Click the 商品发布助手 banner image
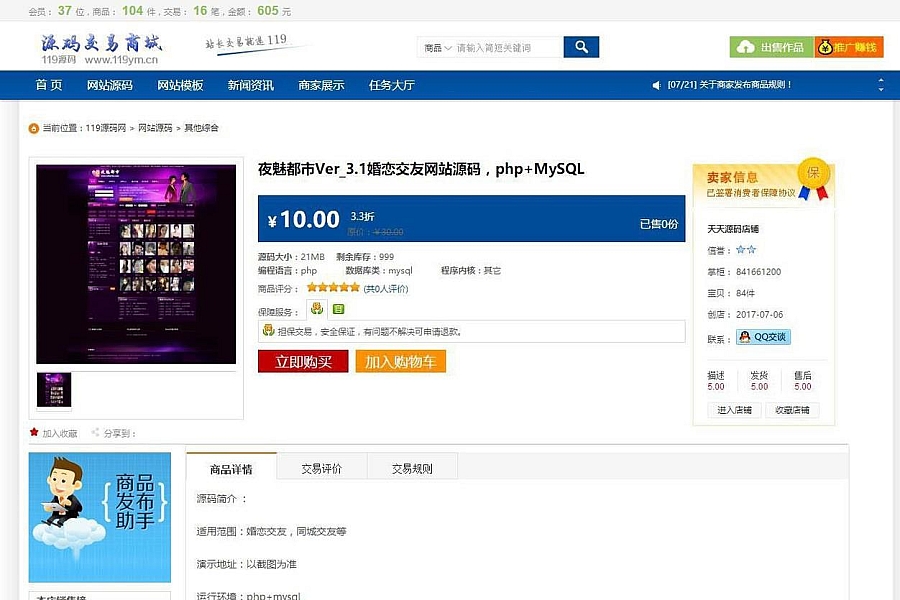Image resolution: width=900 pixels, height=600 pixels. (100, 517)
